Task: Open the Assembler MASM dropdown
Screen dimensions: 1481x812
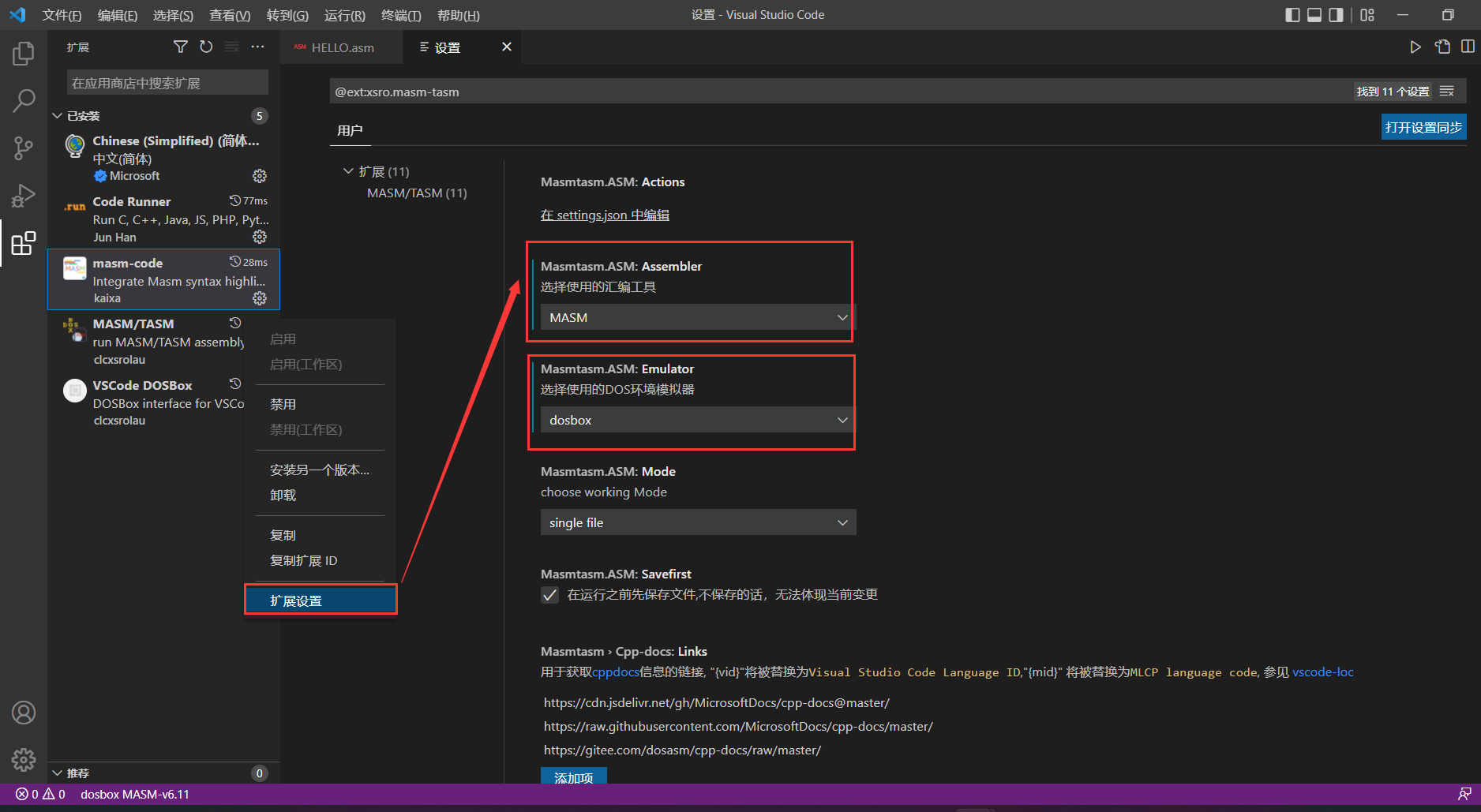Action: [x=698, y=317]
